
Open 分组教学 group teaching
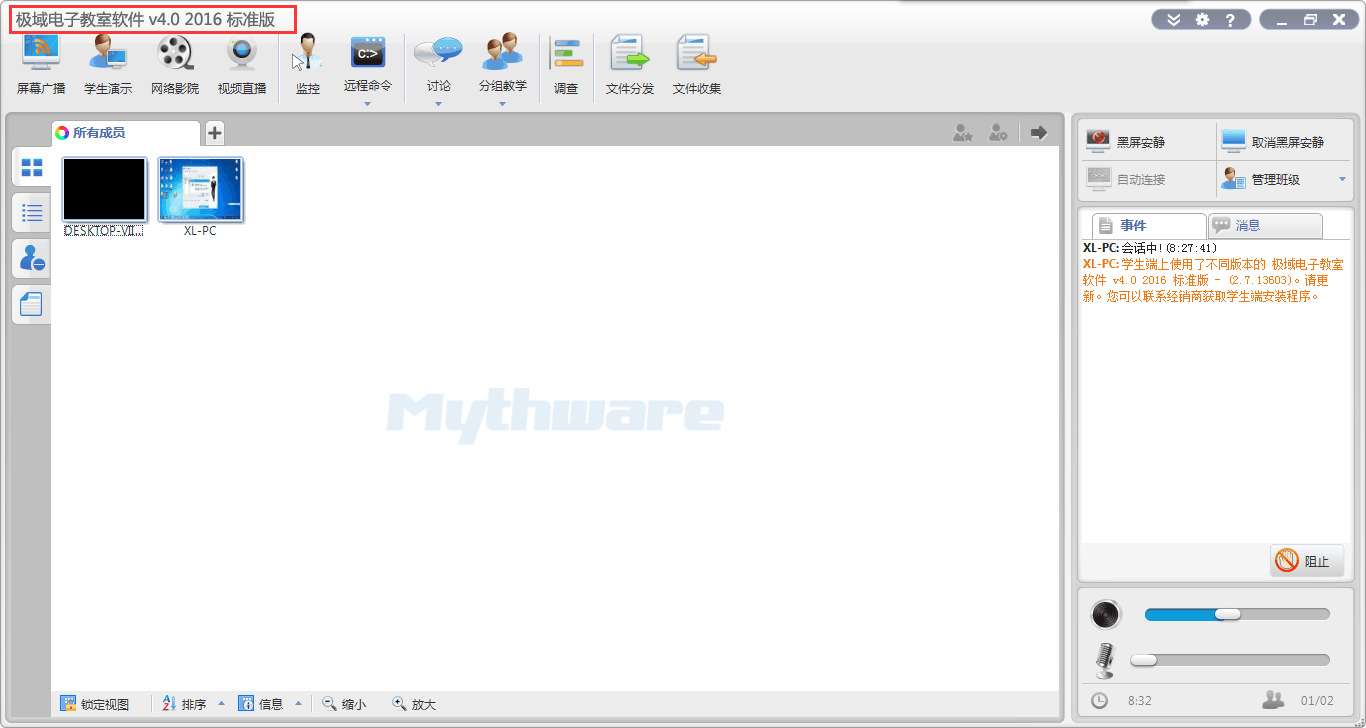[502, 62]
